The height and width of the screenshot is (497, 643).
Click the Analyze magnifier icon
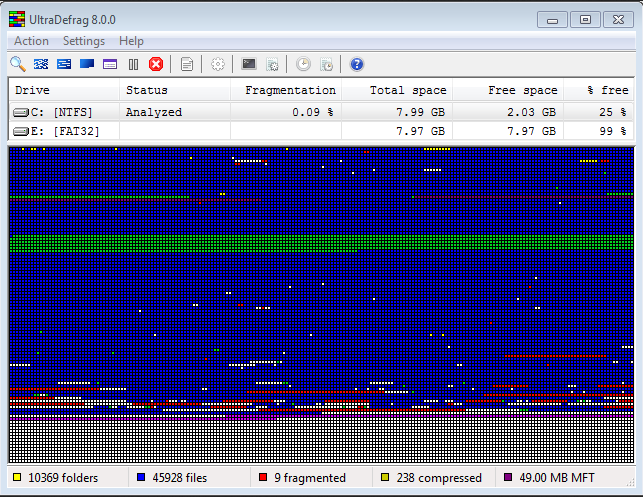[18, 64]
